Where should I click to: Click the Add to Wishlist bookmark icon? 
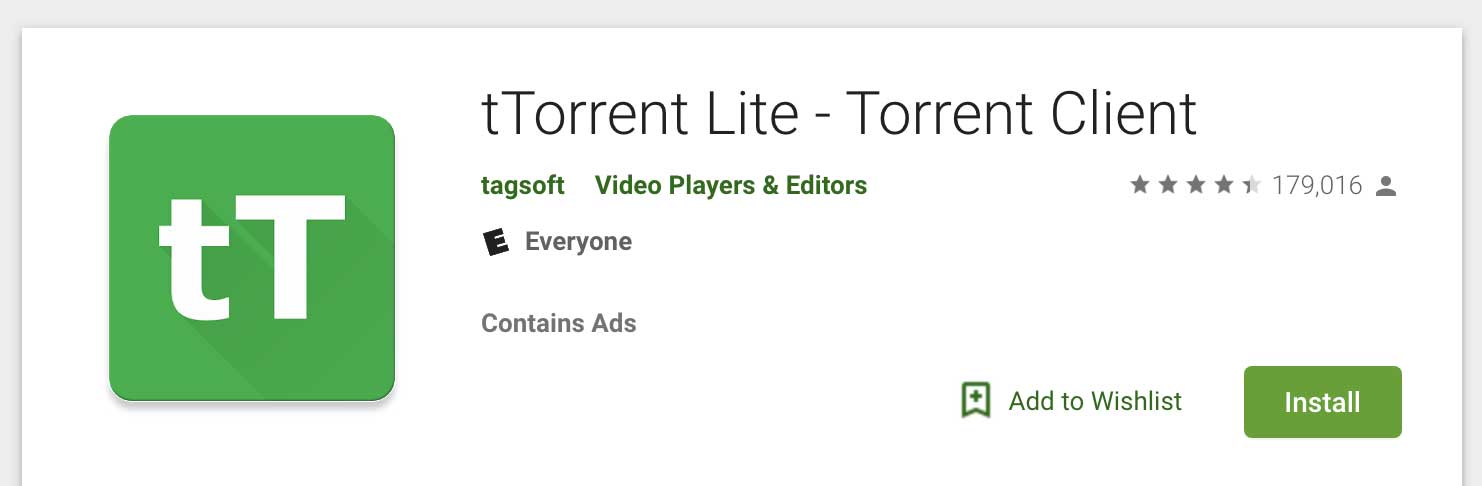tap(975, 401)
